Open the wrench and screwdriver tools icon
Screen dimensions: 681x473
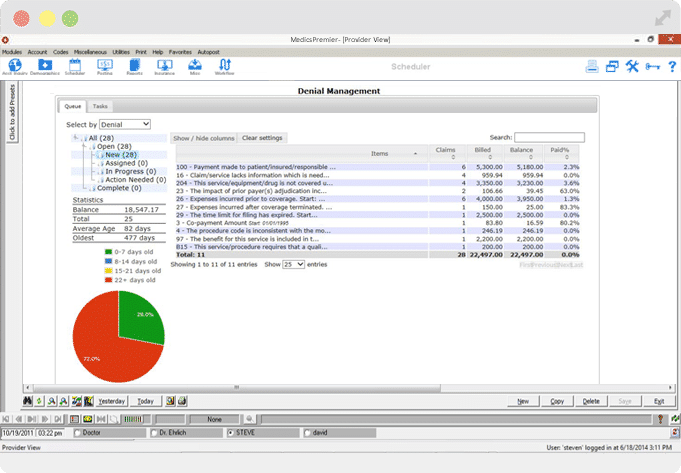pos(632,66)
